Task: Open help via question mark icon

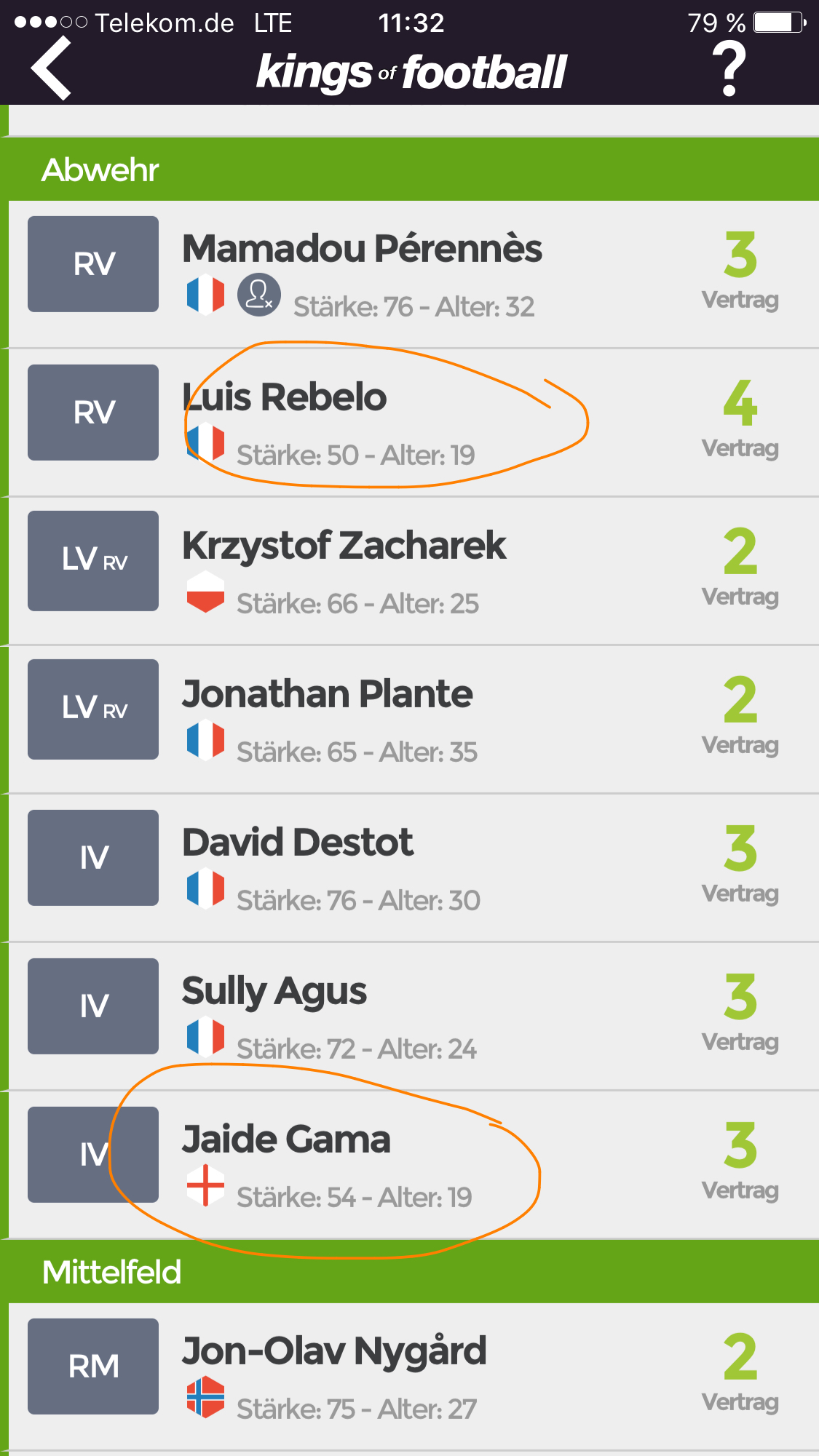Action: point(729,68)
